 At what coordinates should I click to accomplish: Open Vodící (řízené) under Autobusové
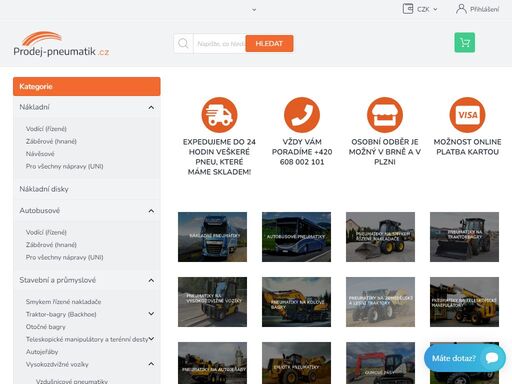46,232
